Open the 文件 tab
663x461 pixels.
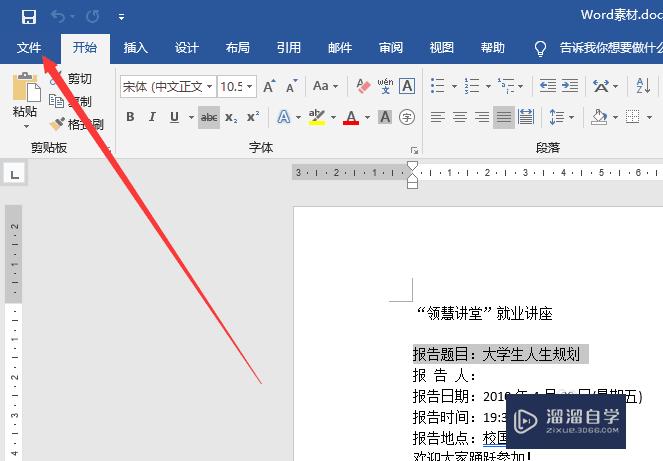29,48
